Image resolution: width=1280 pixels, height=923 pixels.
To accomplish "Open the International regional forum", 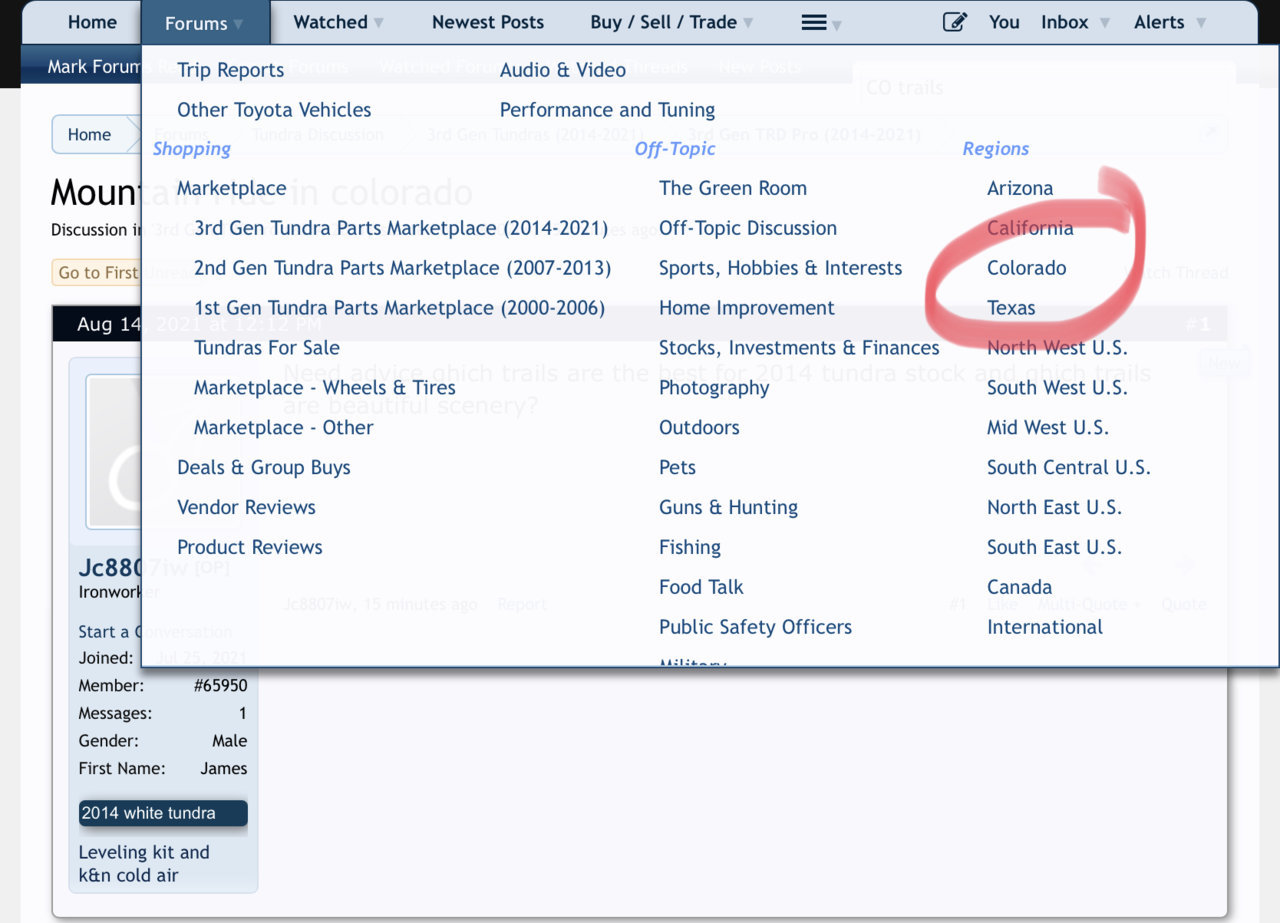I will click(1045, 628).
